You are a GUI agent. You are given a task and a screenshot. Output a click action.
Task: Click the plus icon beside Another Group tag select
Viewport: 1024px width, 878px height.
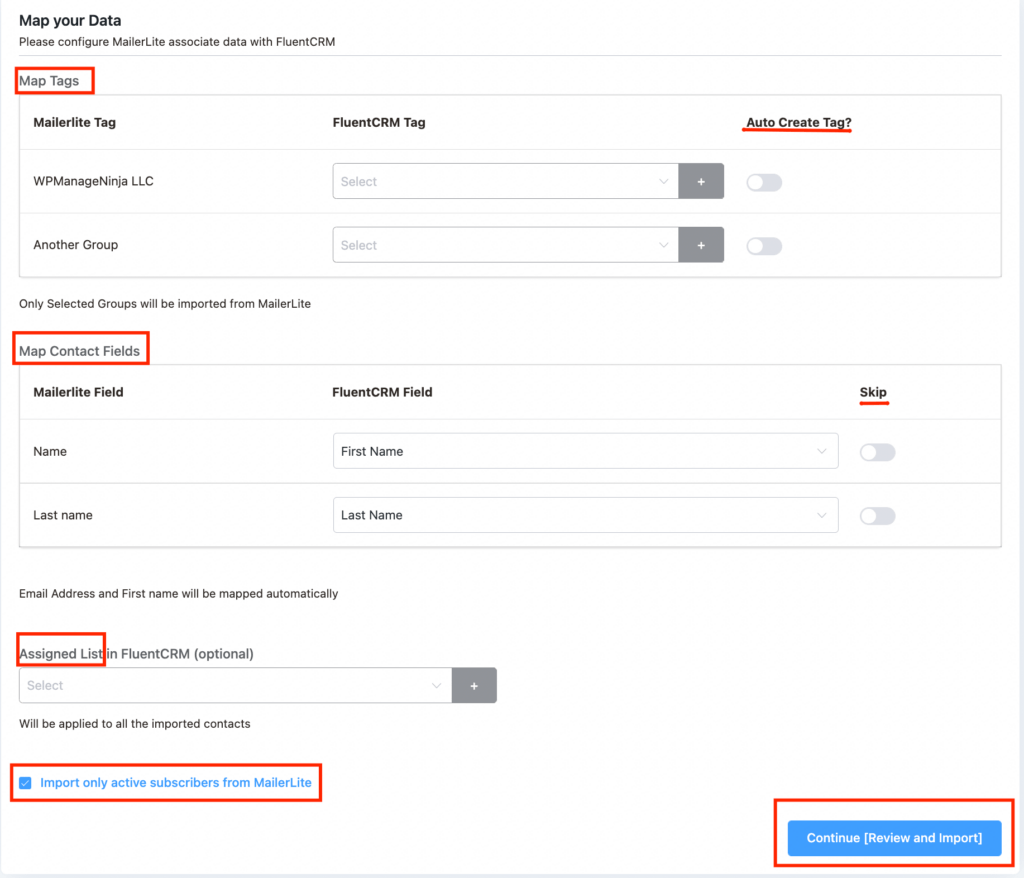(x=700, y=245)
